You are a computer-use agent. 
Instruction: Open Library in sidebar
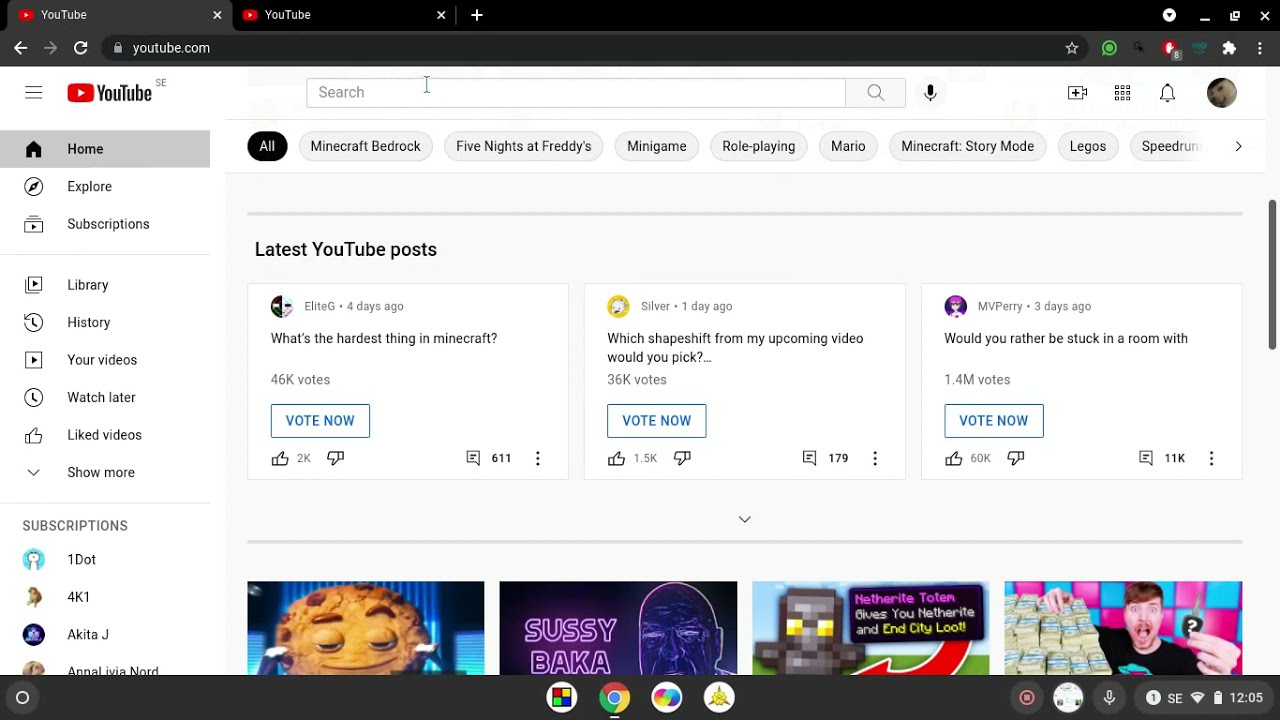coord(105,285)
